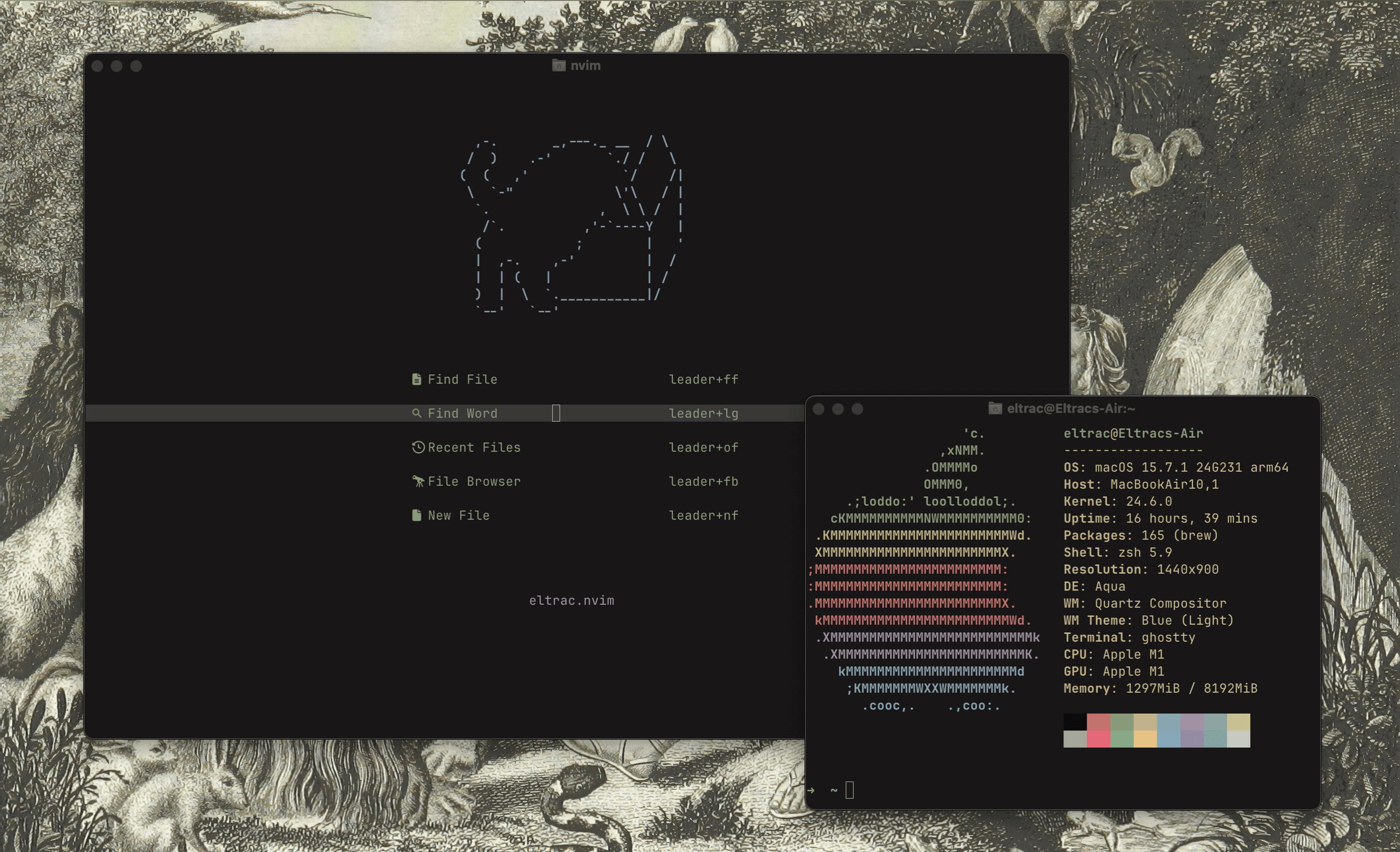1400x852 pixels.
Task: Select the Recent Files menu entry
Action: [x=474, y=447]
